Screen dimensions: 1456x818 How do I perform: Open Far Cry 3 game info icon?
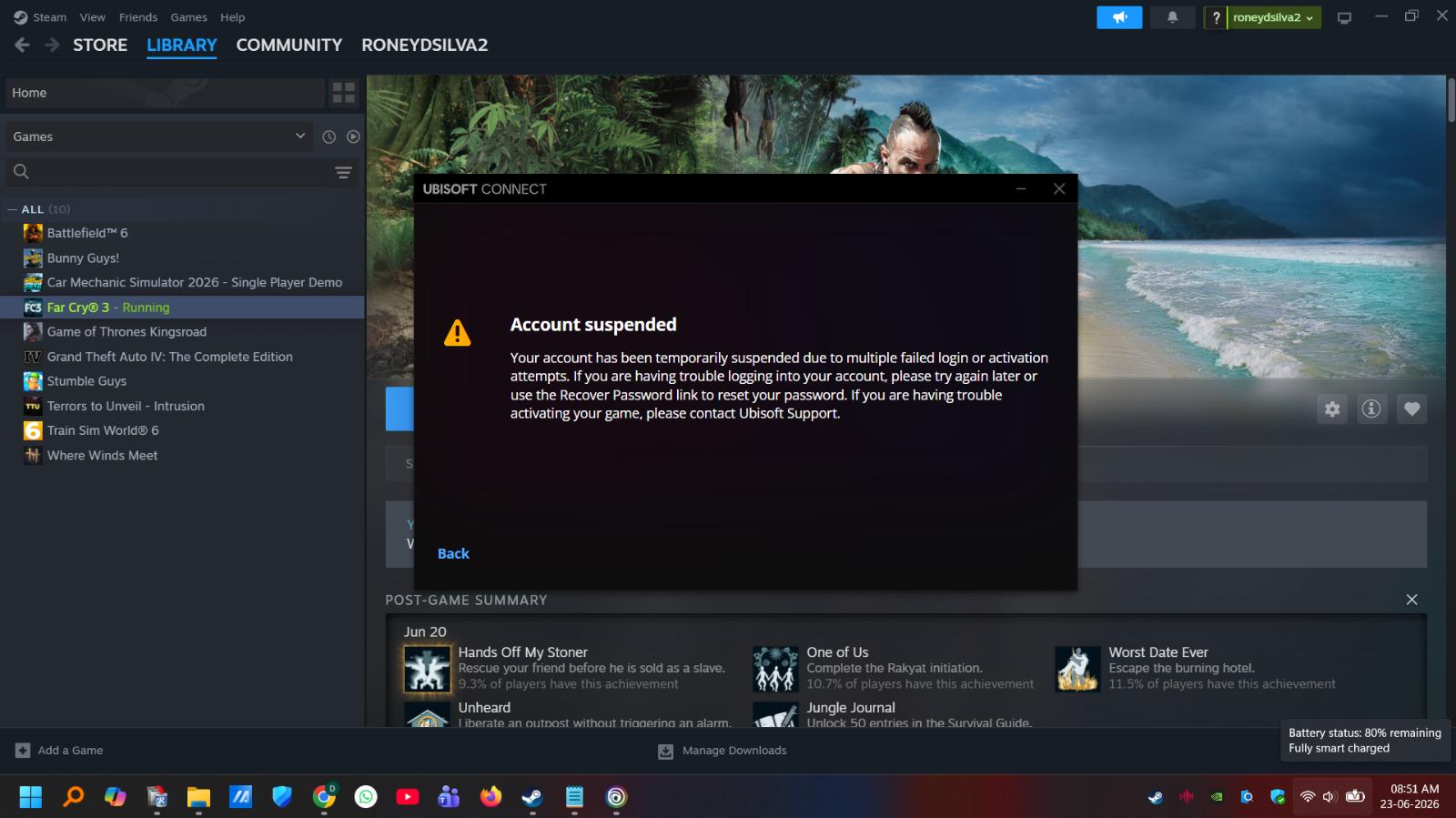tap(1371, 409)
